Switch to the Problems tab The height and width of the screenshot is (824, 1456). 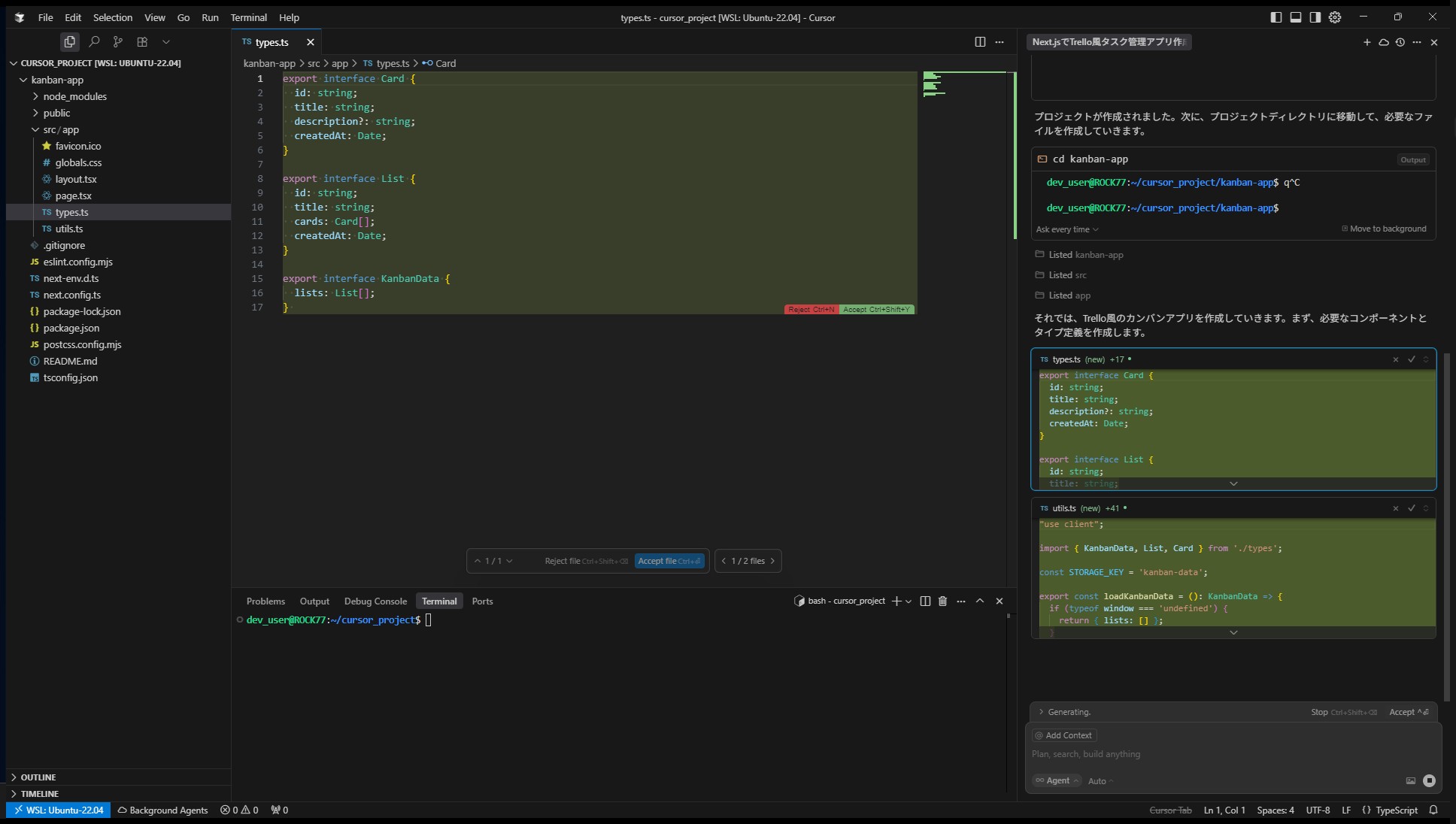(x=265, y=601)
